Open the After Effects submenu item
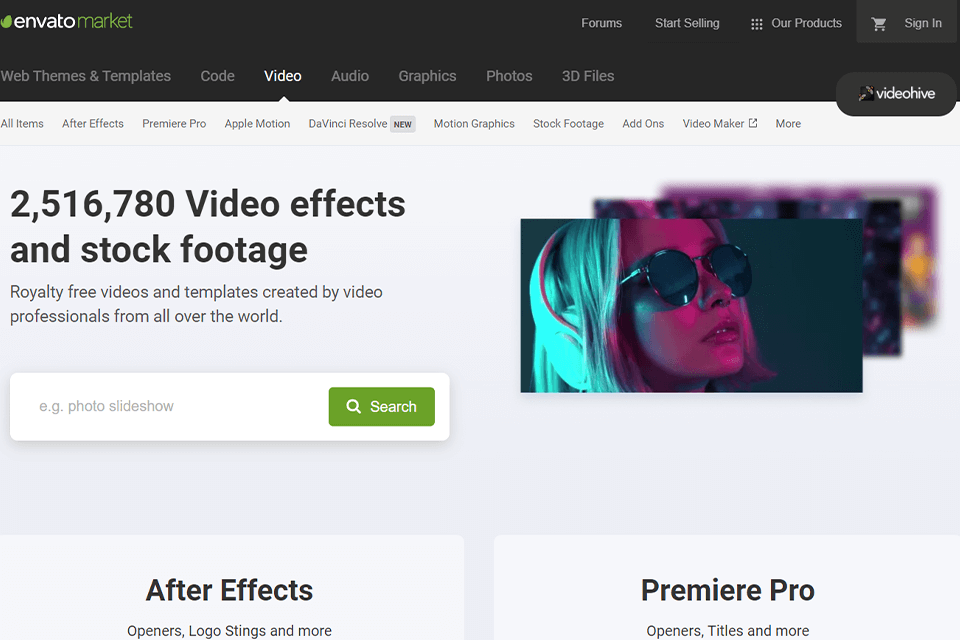Image resolution: width=960 pixels, height=640 pixels. coord(92,124)
